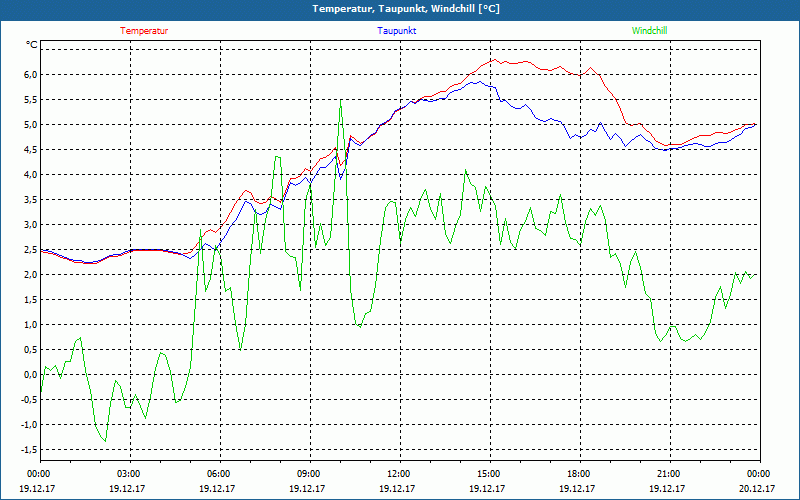Click the chart title 'Temperatur, Taupunkt, Windchill [°C]'

[406, 9]
